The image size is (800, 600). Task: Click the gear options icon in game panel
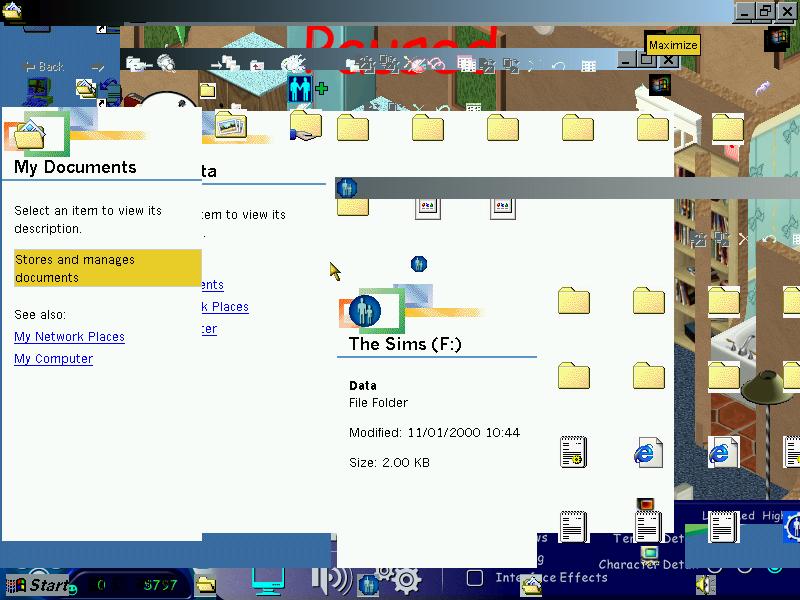(404, 579)
